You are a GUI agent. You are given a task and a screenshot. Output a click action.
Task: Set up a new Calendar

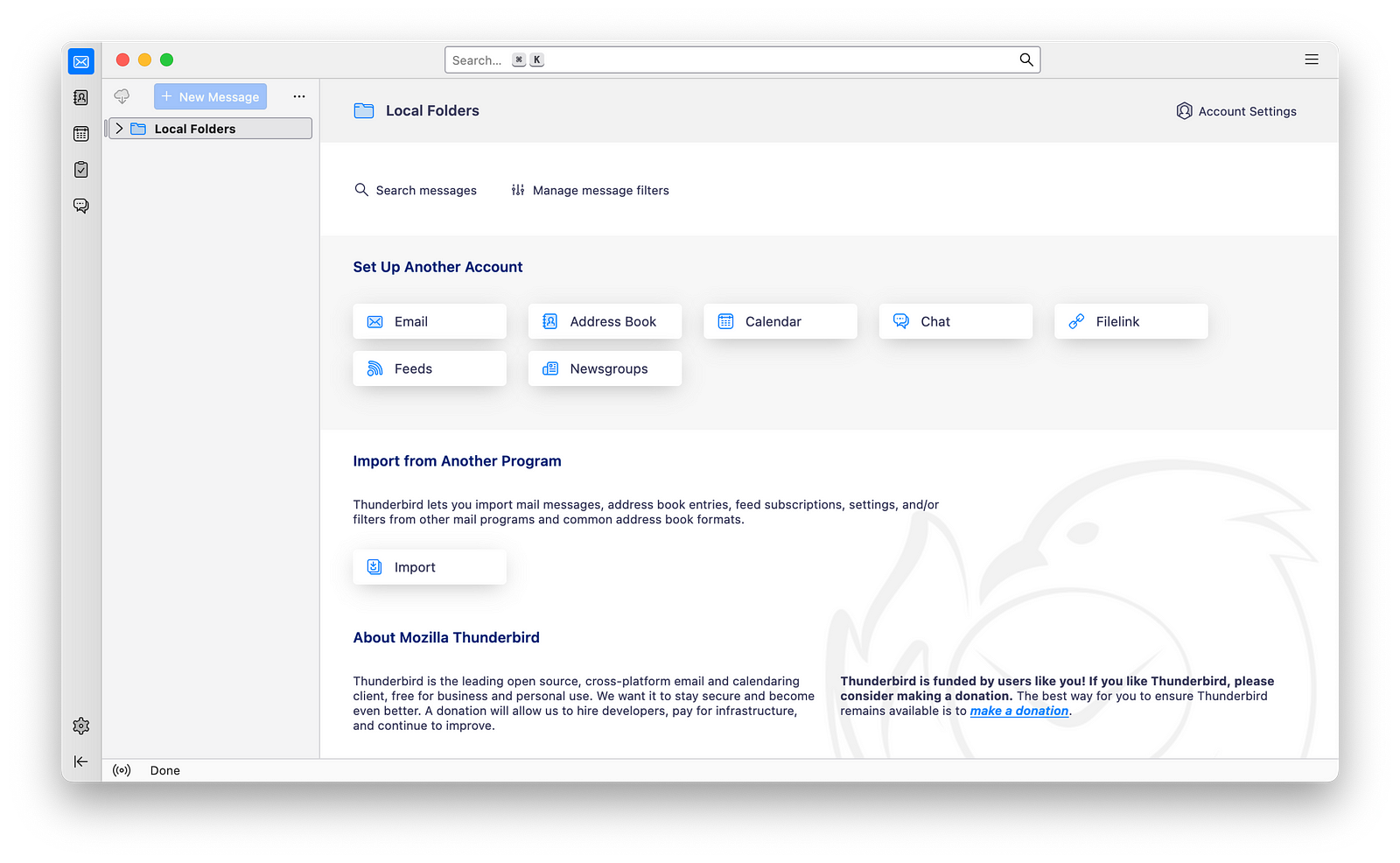click(x=780, y=321)
